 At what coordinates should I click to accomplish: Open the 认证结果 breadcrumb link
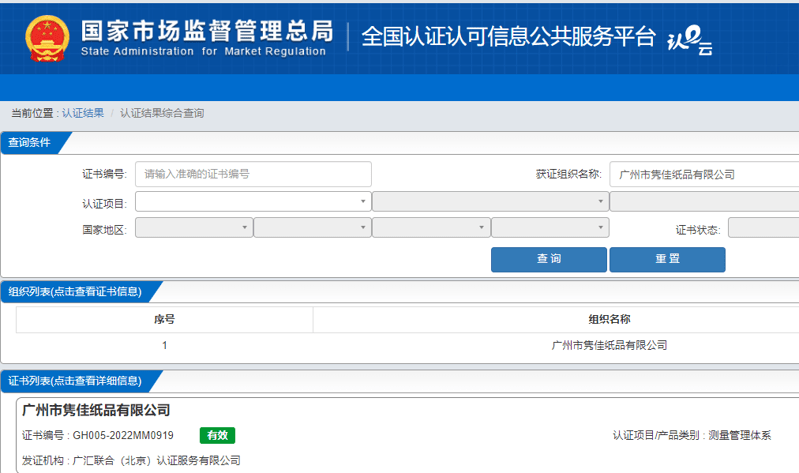(83, 113)
